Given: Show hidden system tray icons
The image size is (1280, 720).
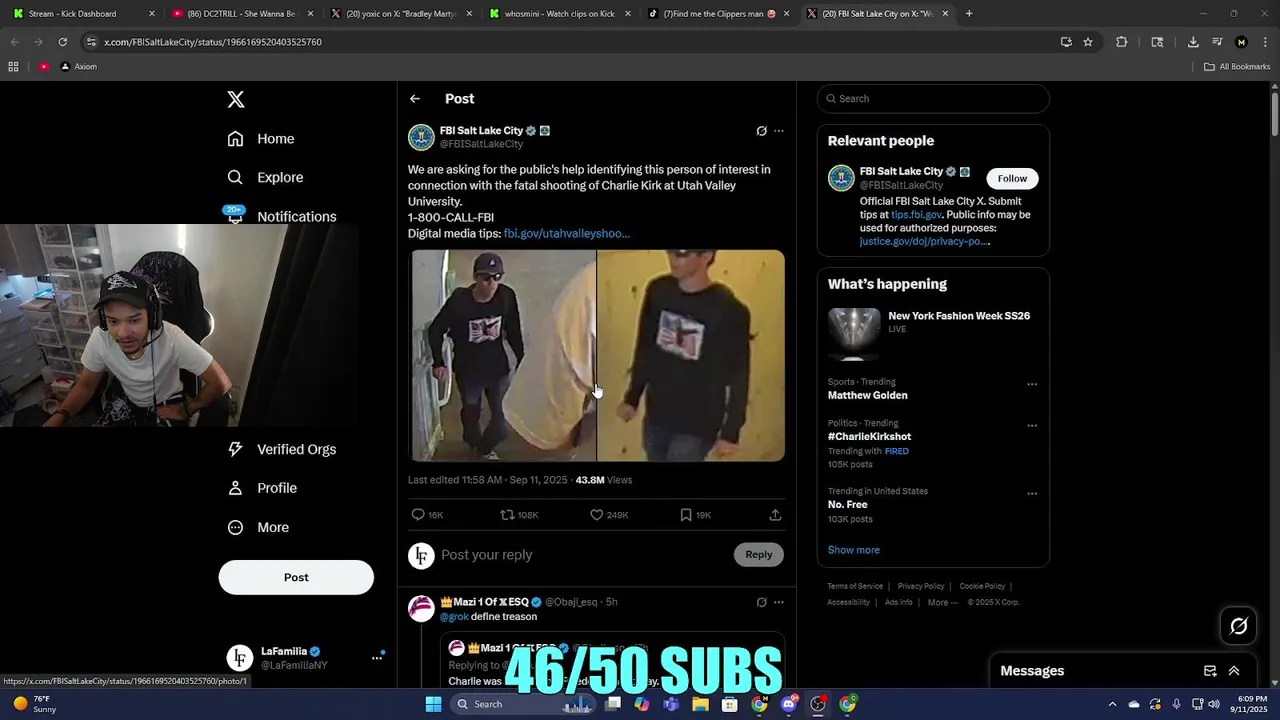Looking at the screenshot, I should 1111,704.
